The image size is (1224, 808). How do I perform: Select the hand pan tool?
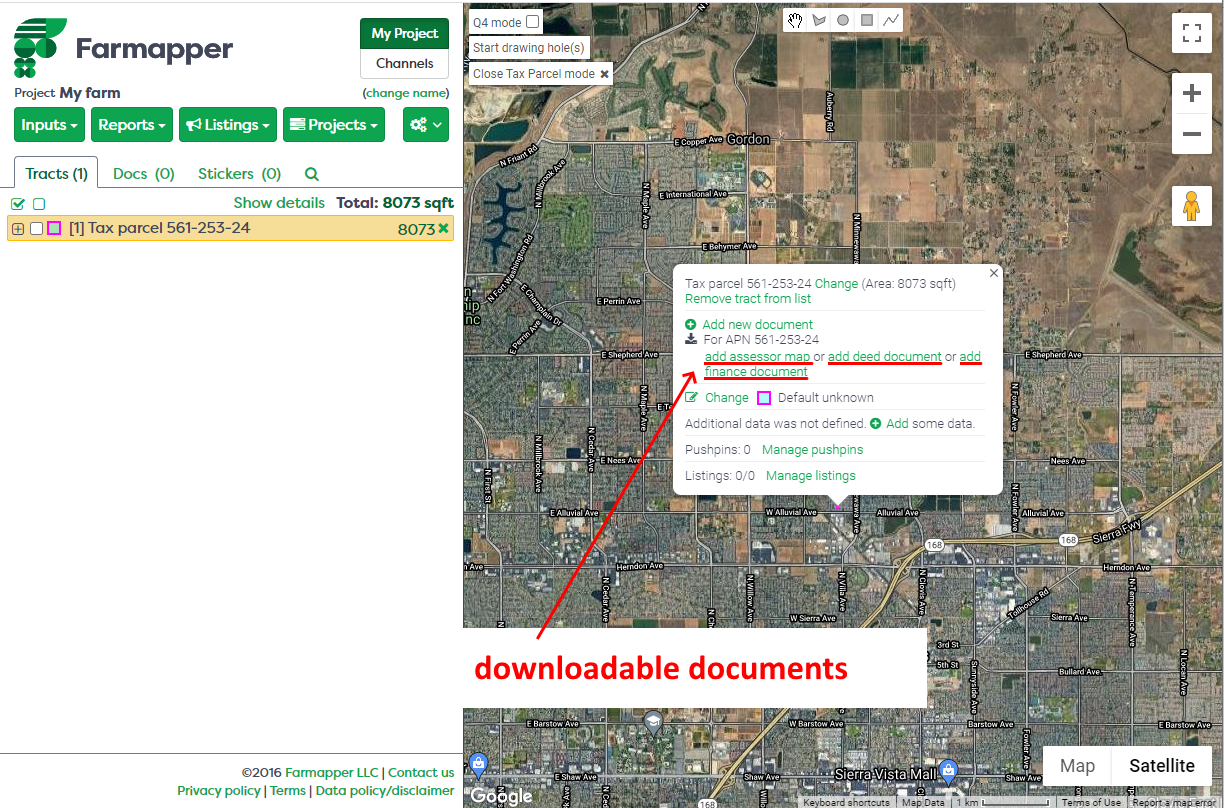(795, 20)
